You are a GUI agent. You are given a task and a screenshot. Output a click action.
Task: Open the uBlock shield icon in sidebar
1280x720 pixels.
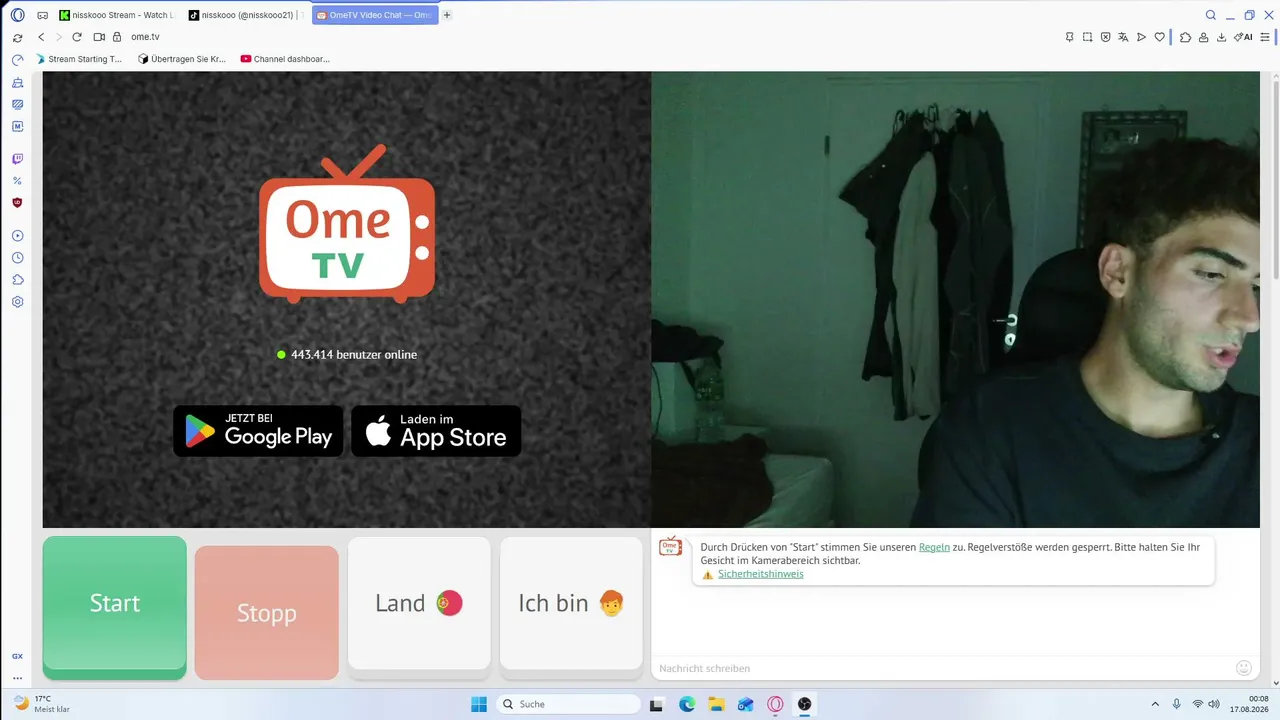17,202
